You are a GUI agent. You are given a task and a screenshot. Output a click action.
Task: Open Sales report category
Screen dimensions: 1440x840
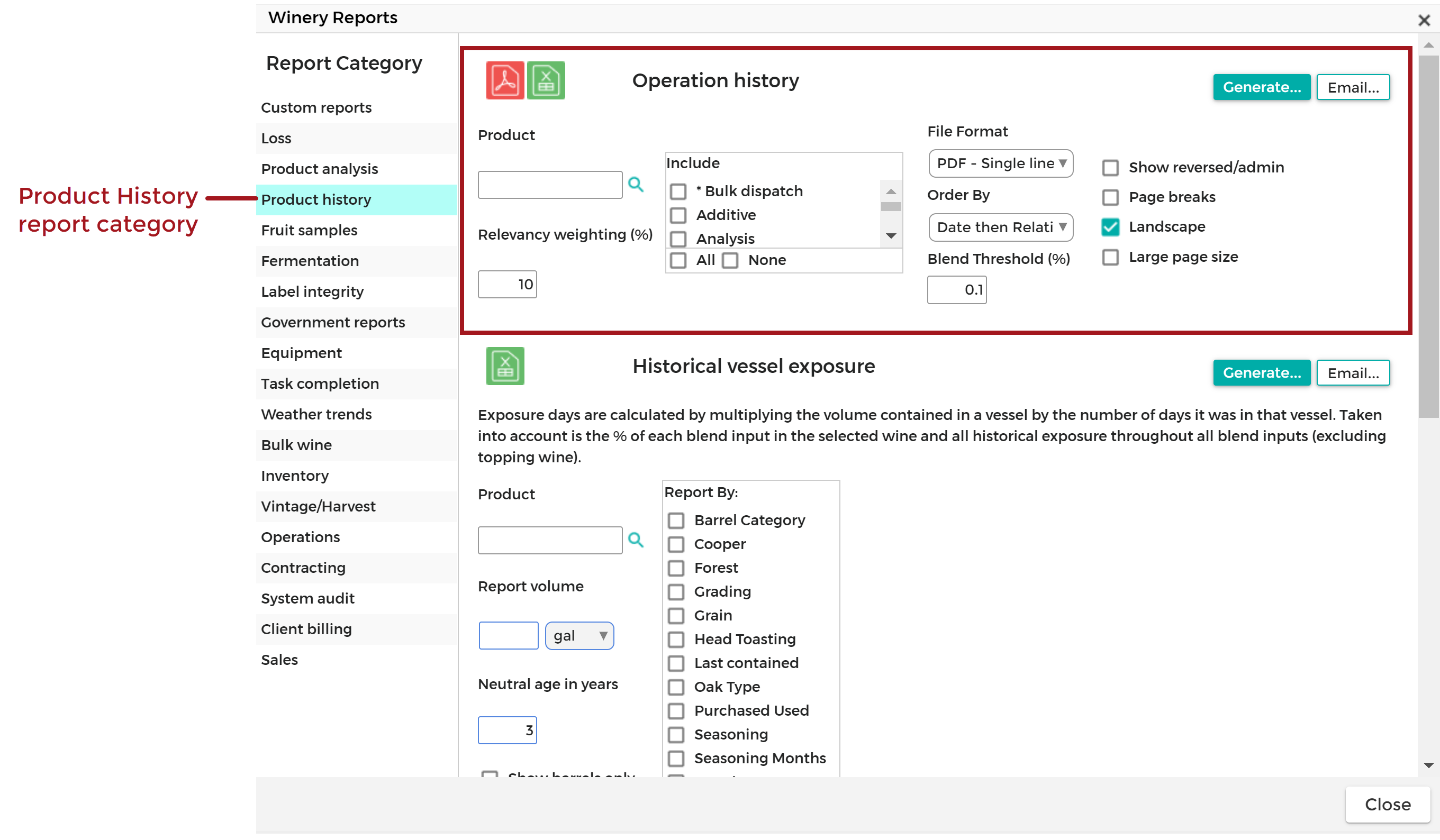[x=357, y=660]
